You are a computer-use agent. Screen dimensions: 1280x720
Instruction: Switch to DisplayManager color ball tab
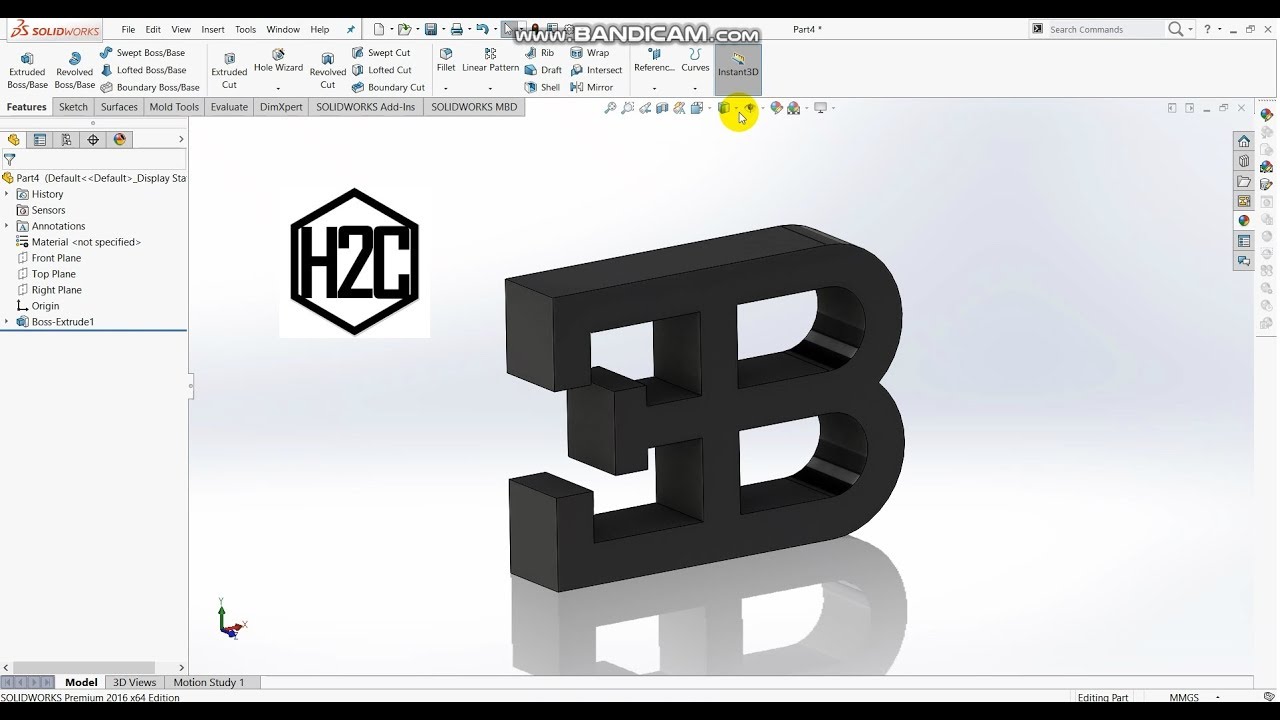120,140
